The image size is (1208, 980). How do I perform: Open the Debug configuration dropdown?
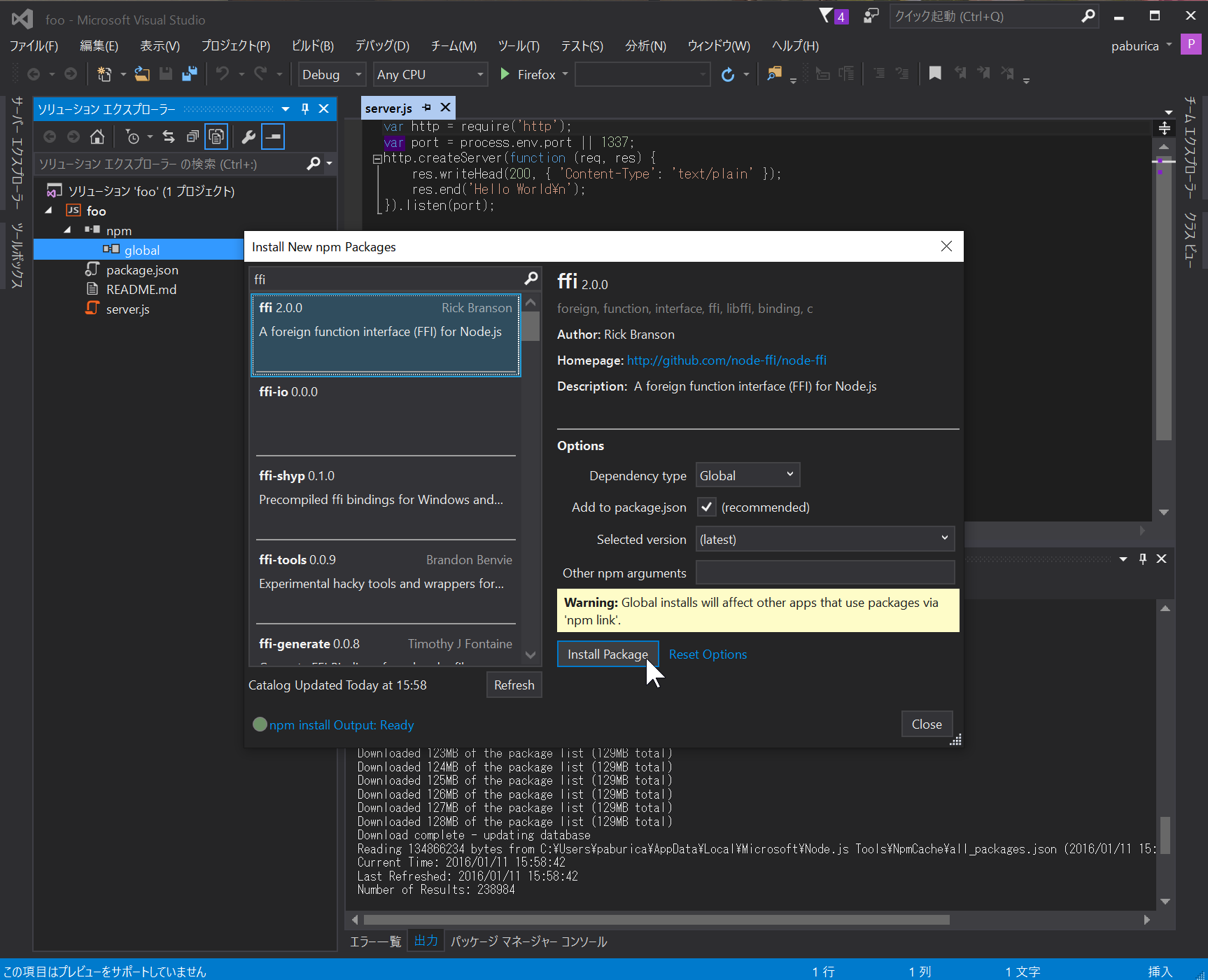click(x=332, y=74)
